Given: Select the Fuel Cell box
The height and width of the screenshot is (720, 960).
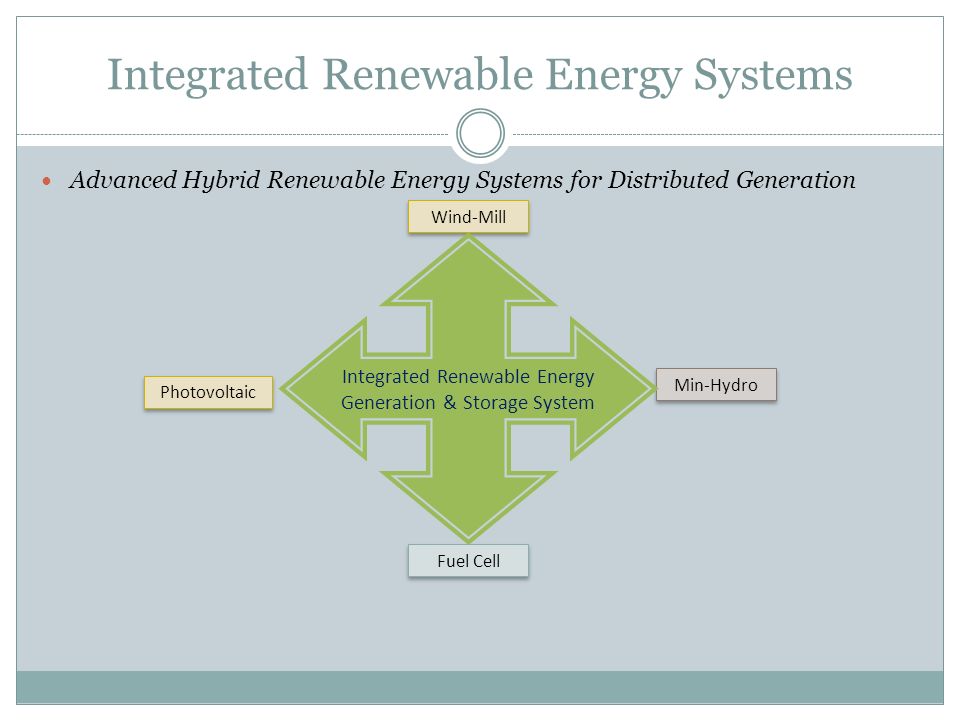Looking at the screenshot, I should [x=468, y=561].
